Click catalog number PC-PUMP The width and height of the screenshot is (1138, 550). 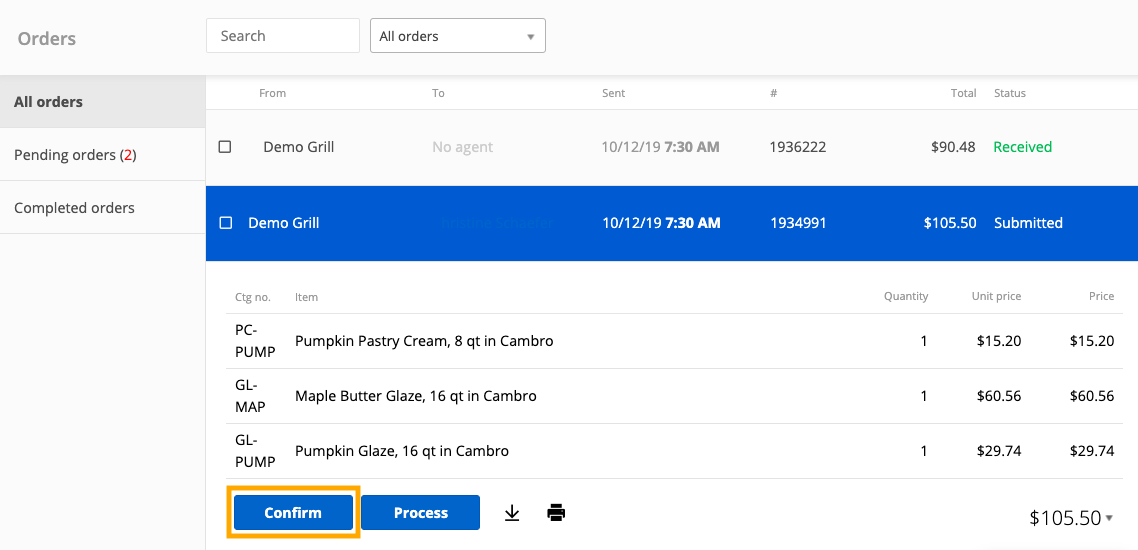click(x=255, y=341)
